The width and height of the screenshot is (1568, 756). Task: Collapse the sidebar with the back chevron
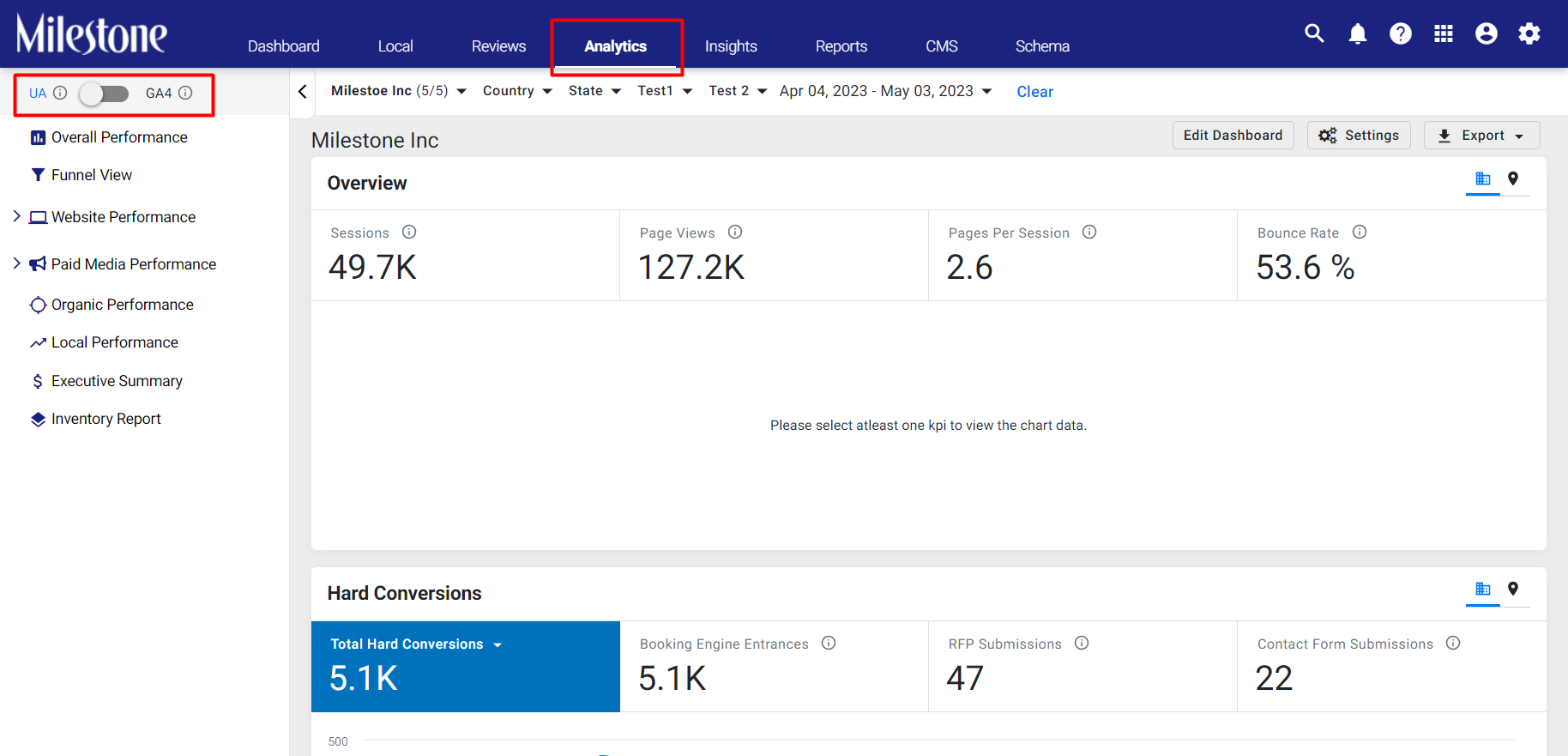[302, 91]
